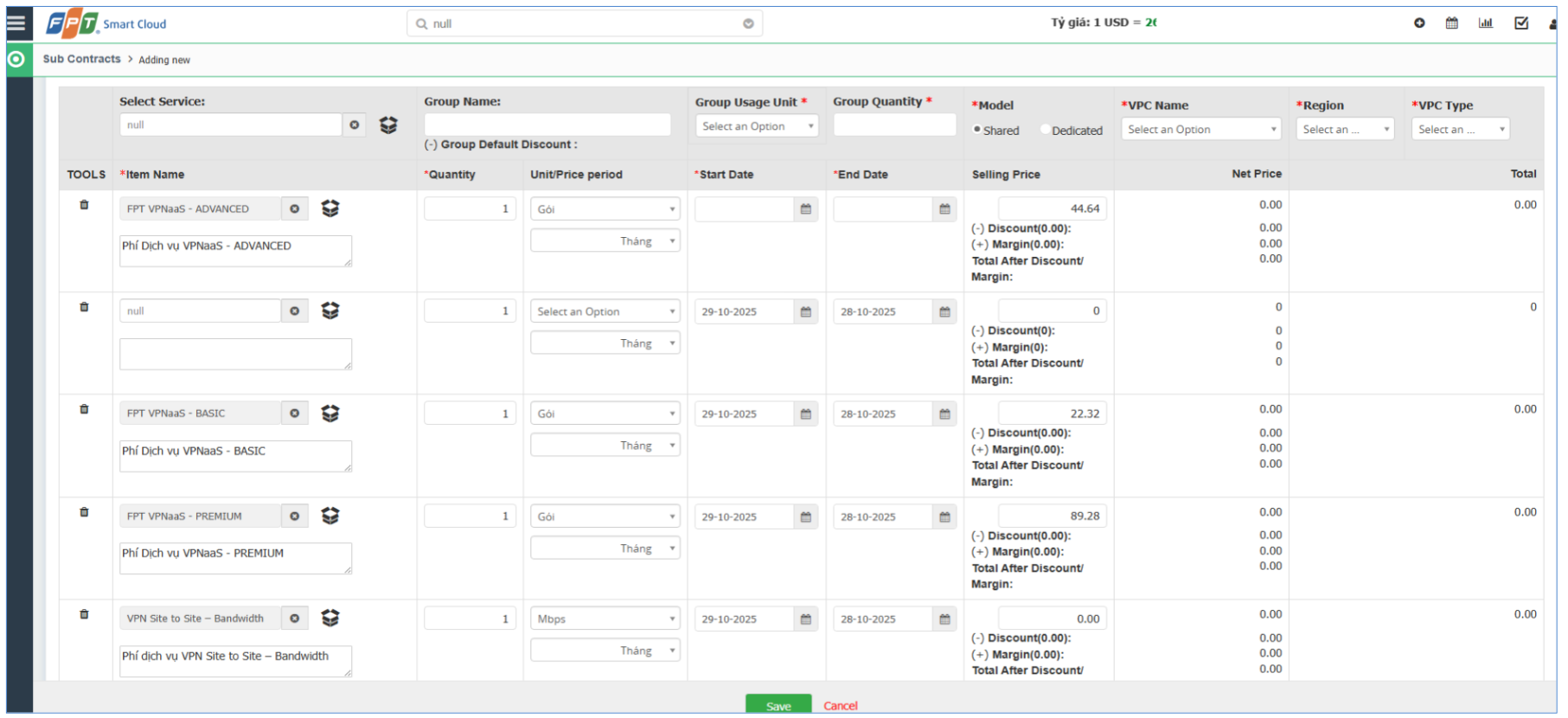
Task: Click the plus icon in the top bar
Action: pyautogui.click(x=1419, y=23)
